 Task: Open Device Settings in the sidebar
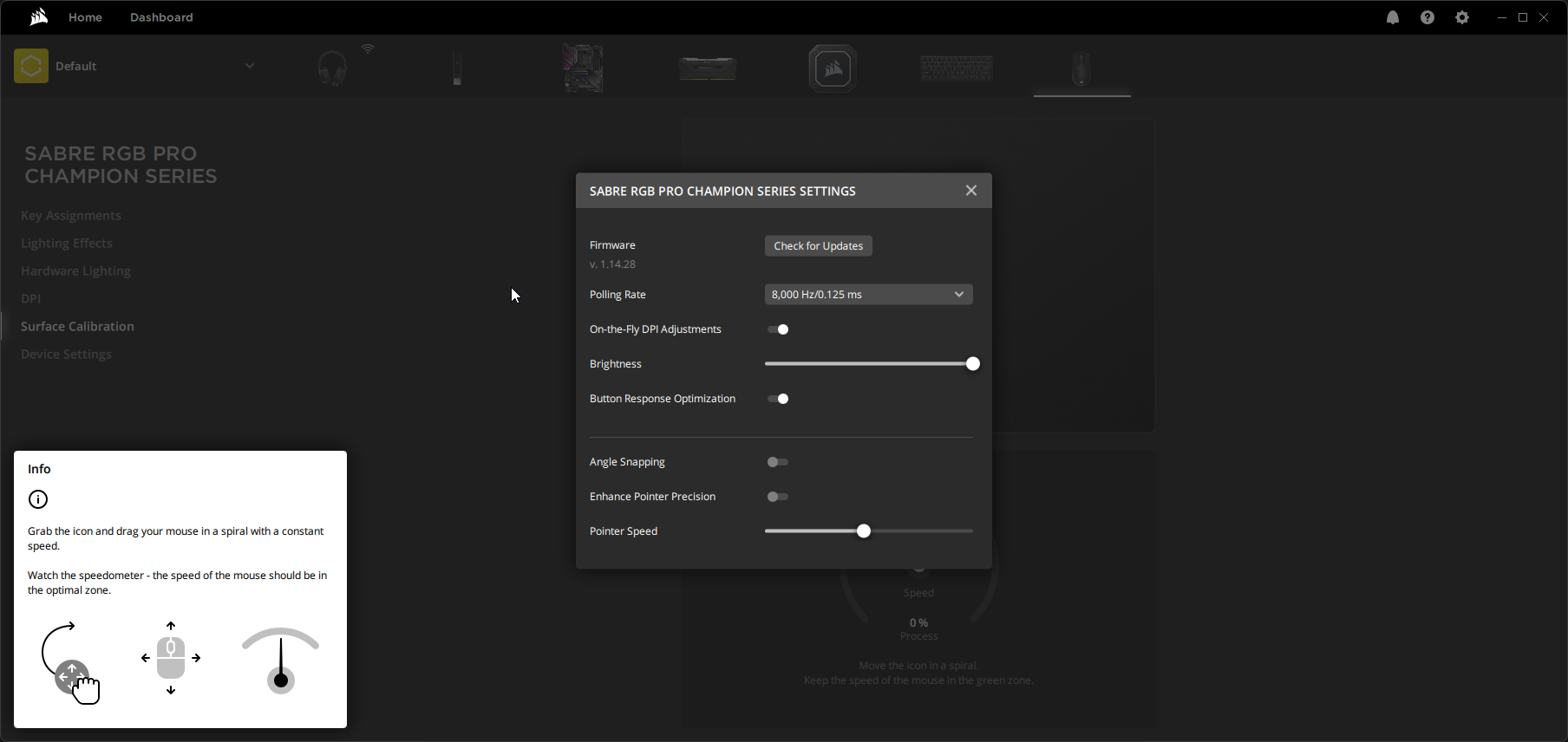[x=66, y=355]
